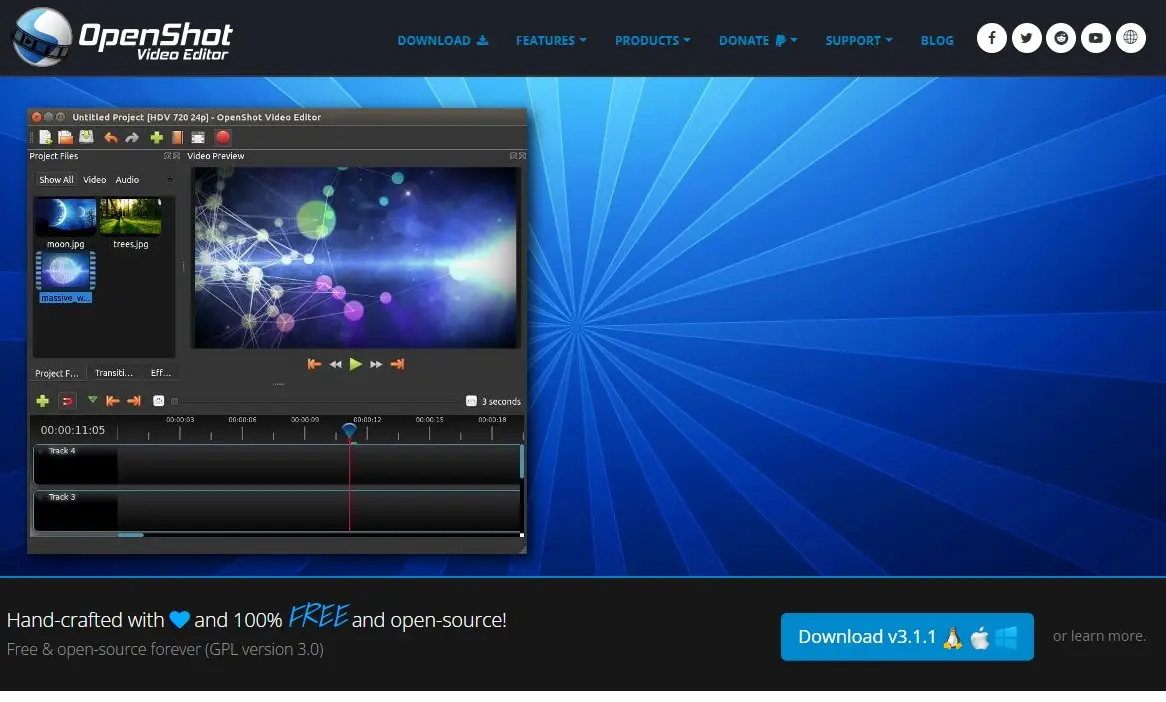Click the 00:00:11:05 timecode
Screen dimensions: 1166x702
(x=73, y=430)
